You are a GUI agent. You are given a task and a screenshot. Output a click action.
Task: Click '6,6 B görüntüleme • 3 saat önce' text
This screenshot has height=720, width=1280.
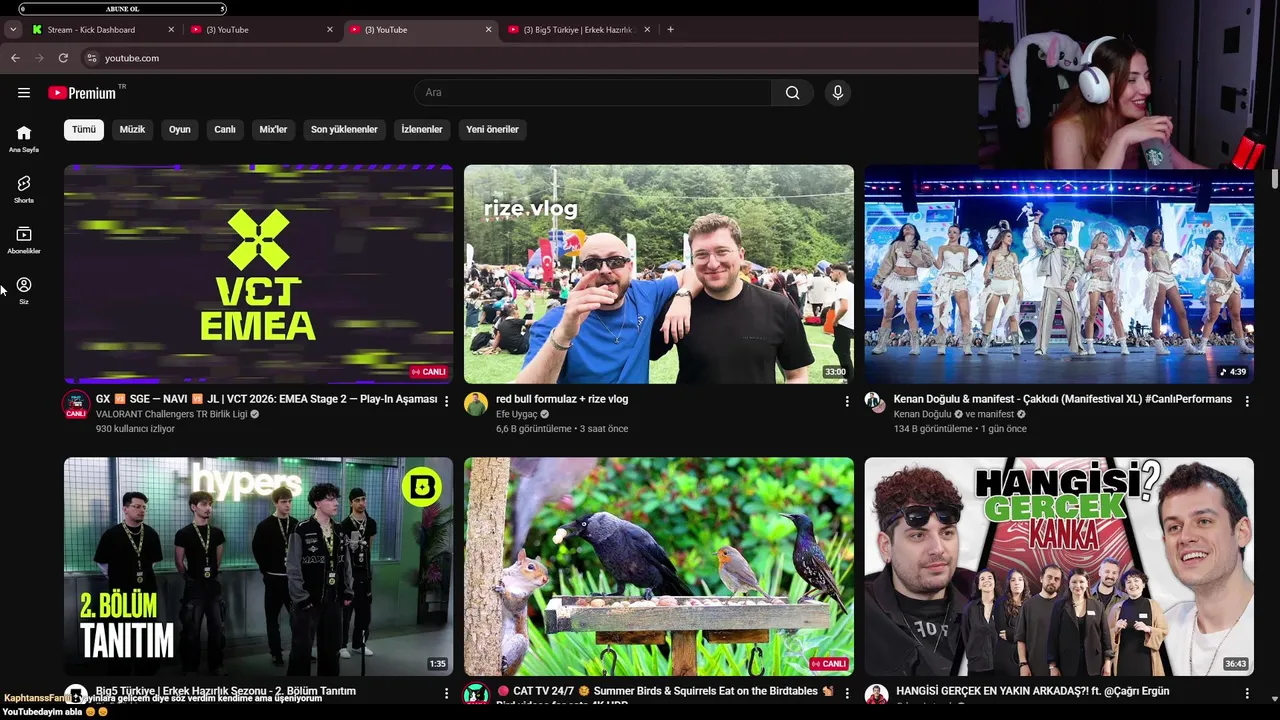pos(562,429)
